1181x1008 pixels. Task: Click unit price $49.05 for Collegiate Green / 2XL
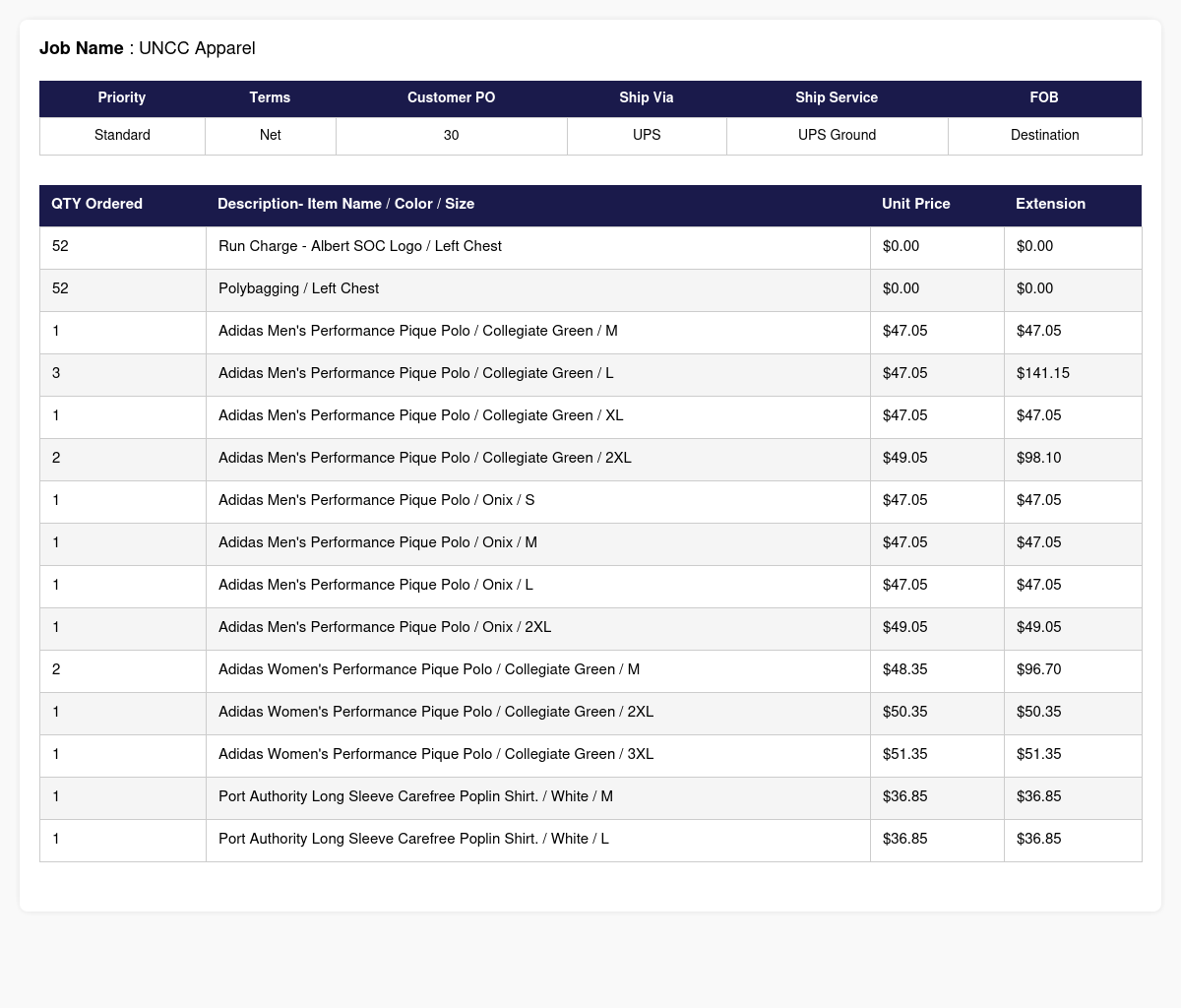pyautogui.click(x=905, y=458)
